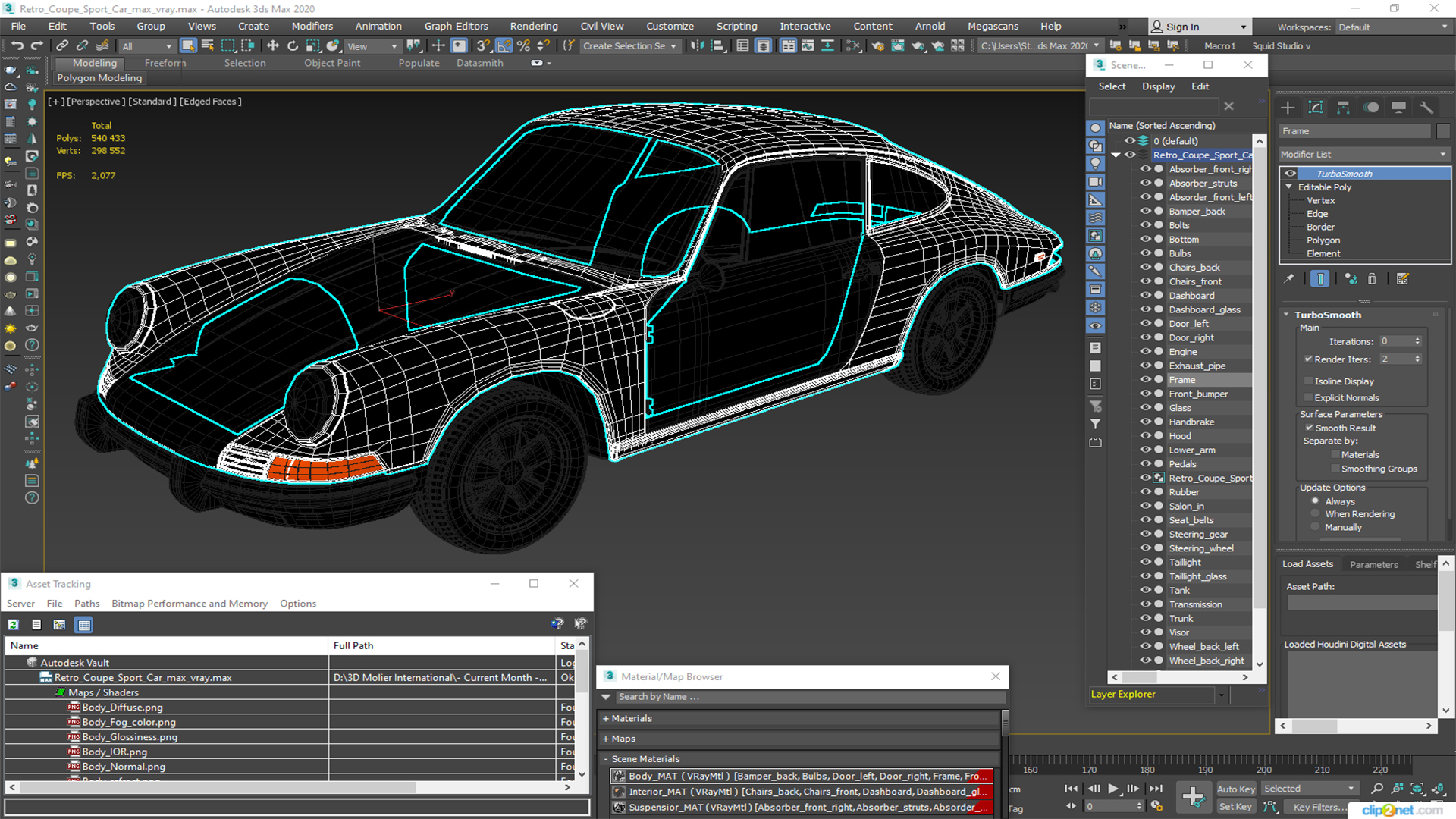This screenshot has width=1456, height=819.
Task: Hide the Engine object via eye icon
Action: pyautogui.click(x=1145, y=351)
